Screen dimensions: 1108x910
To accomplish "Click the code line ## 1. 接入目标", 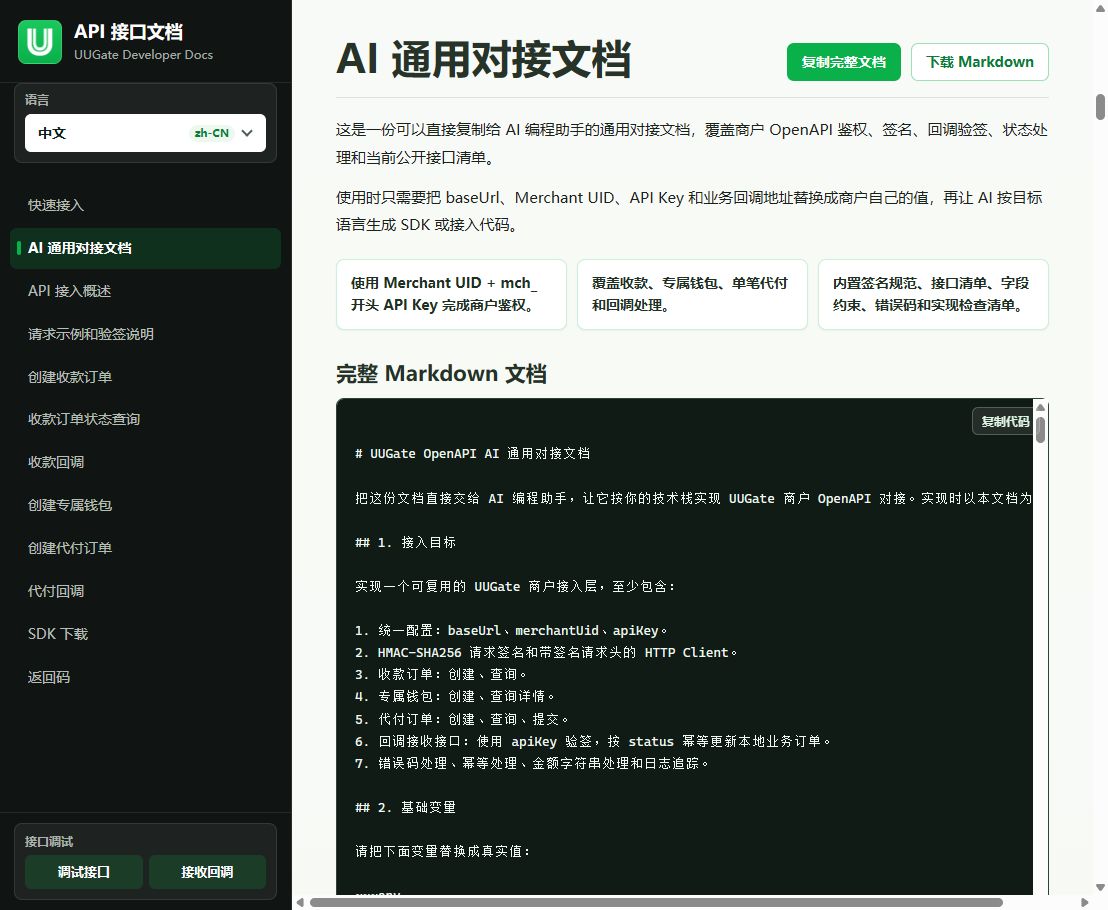I will click(405, 542).
